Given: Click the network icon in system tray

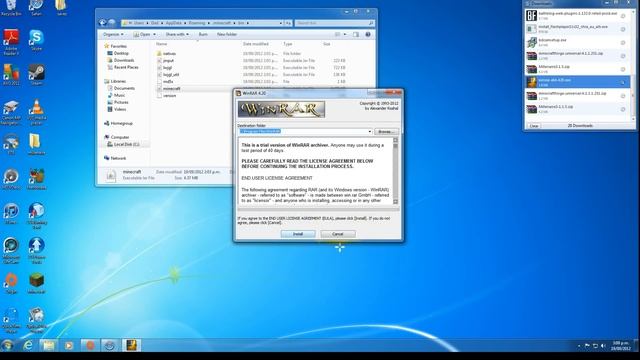Looking at the screenshot, I should 595,346.
